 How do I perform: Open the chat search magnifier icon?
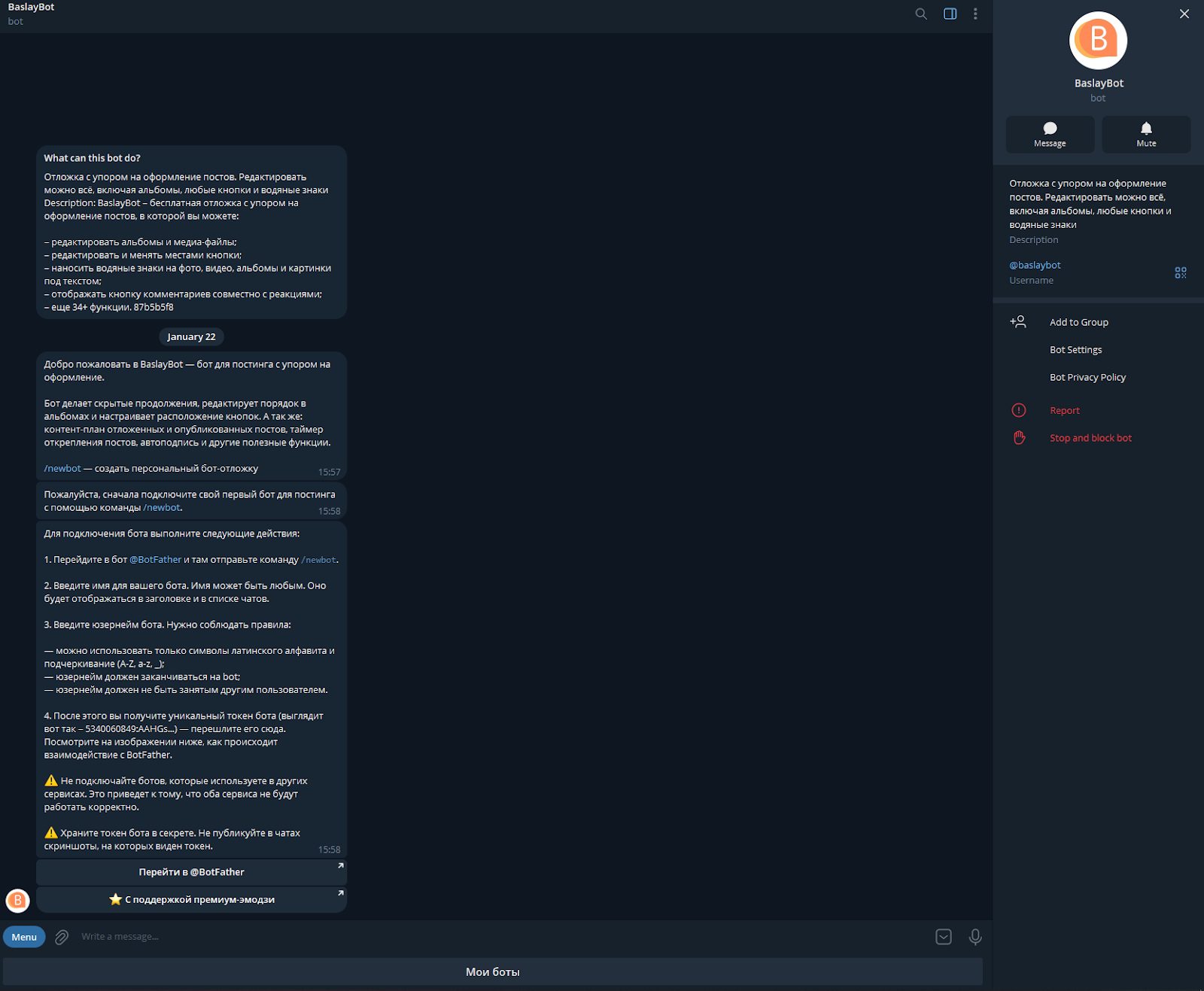pos(921,14)
